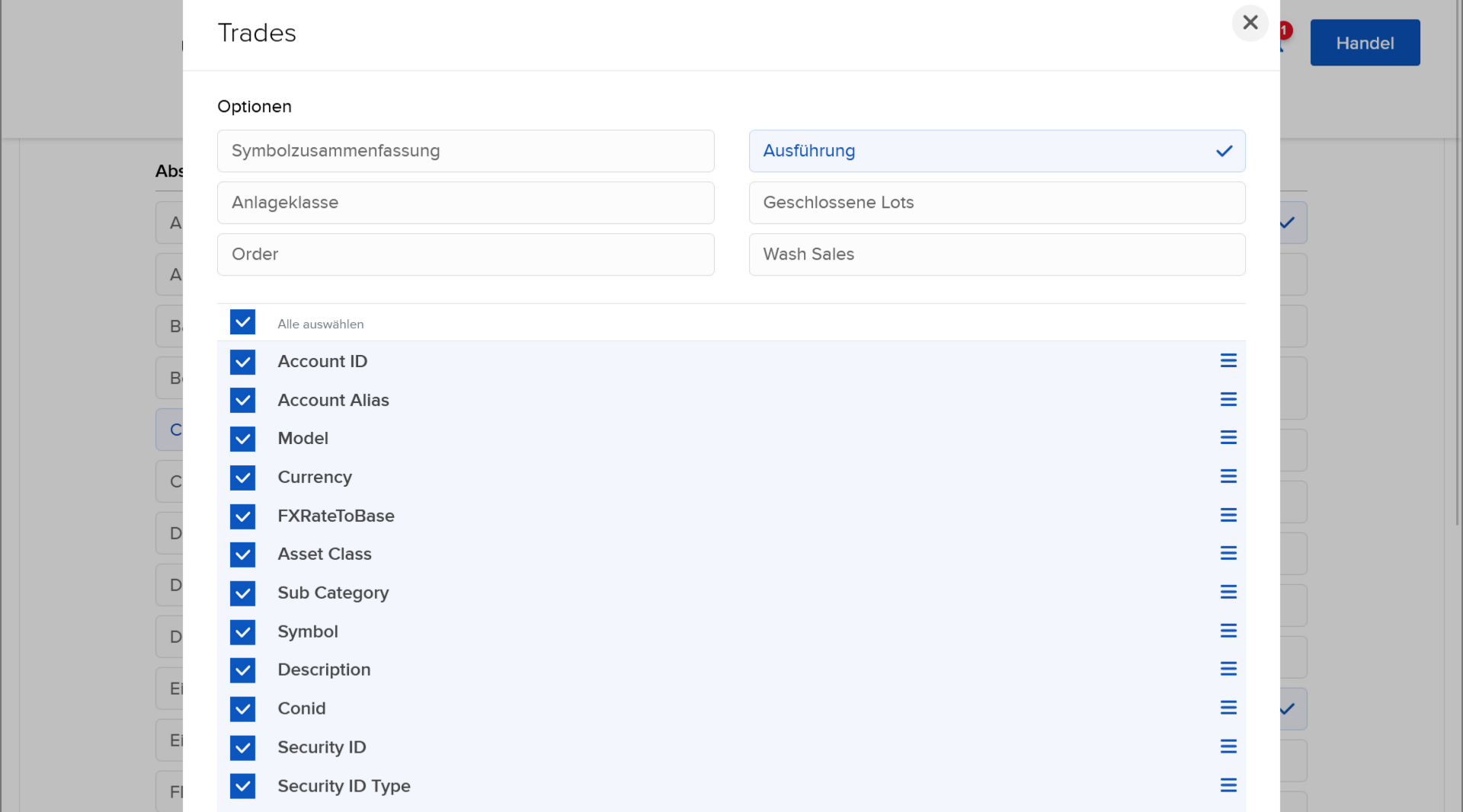The height and width of the screenshot is (812, 1463).
Task: Click the reorder handle beside Currency
Action: [1228, 477]
